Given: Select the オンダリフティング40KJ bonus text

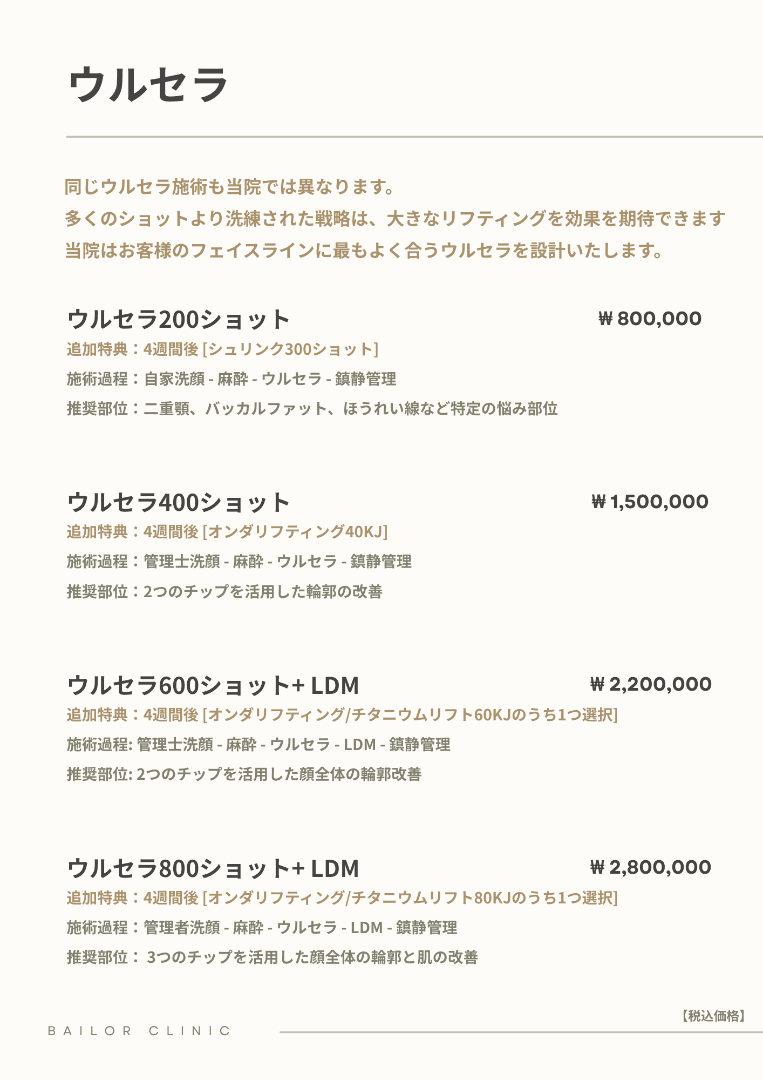Looking at the screenshot, I should (x=227, y=531).
